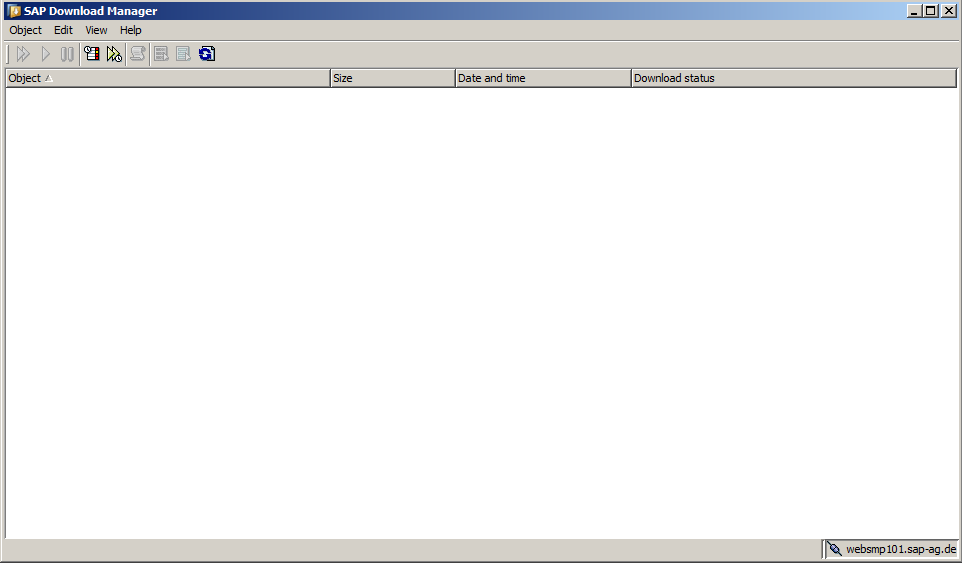Click the first grayed list-arrow toolbar icon
The image size is (962, 563).
161,54
